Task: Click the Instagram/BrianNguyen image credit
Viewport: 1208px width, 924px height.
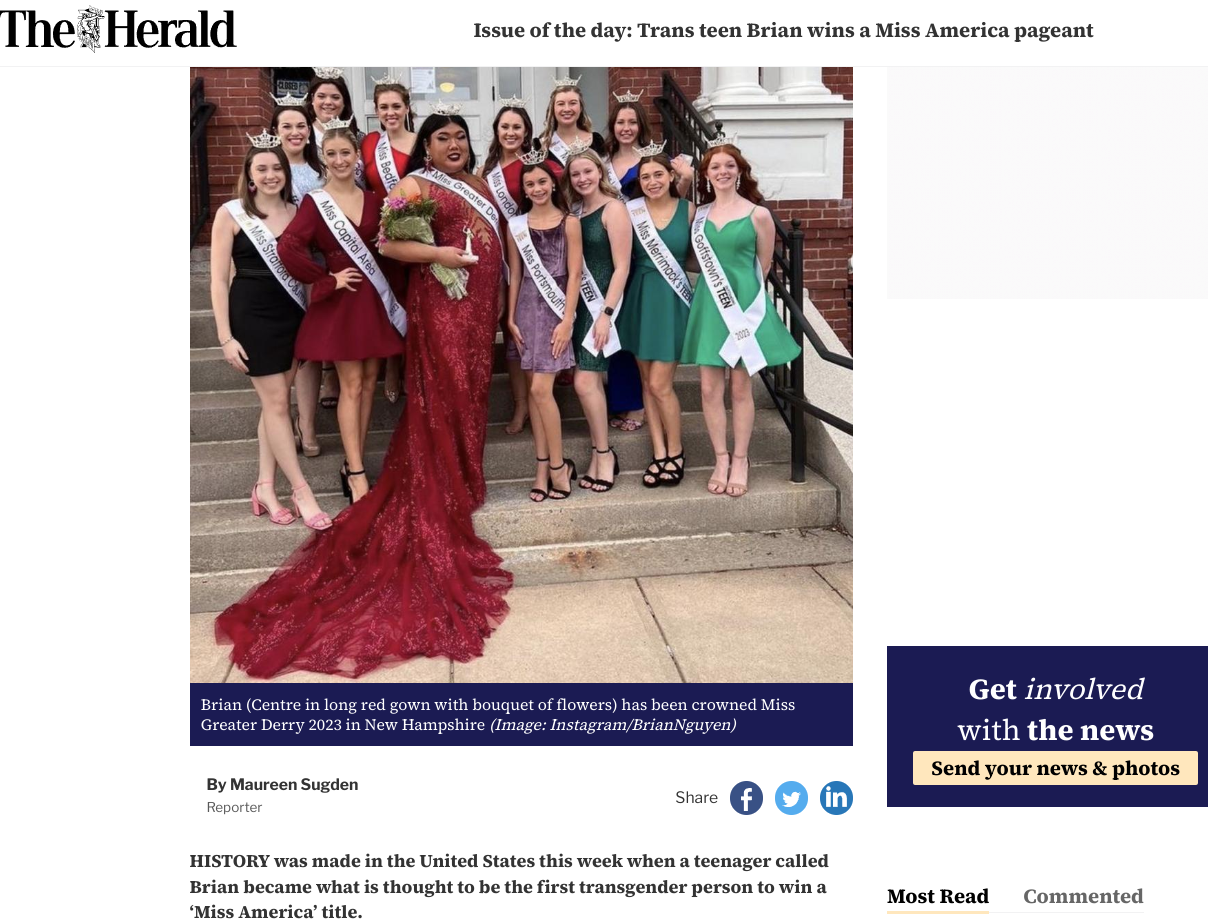Action: click(613, 725)
